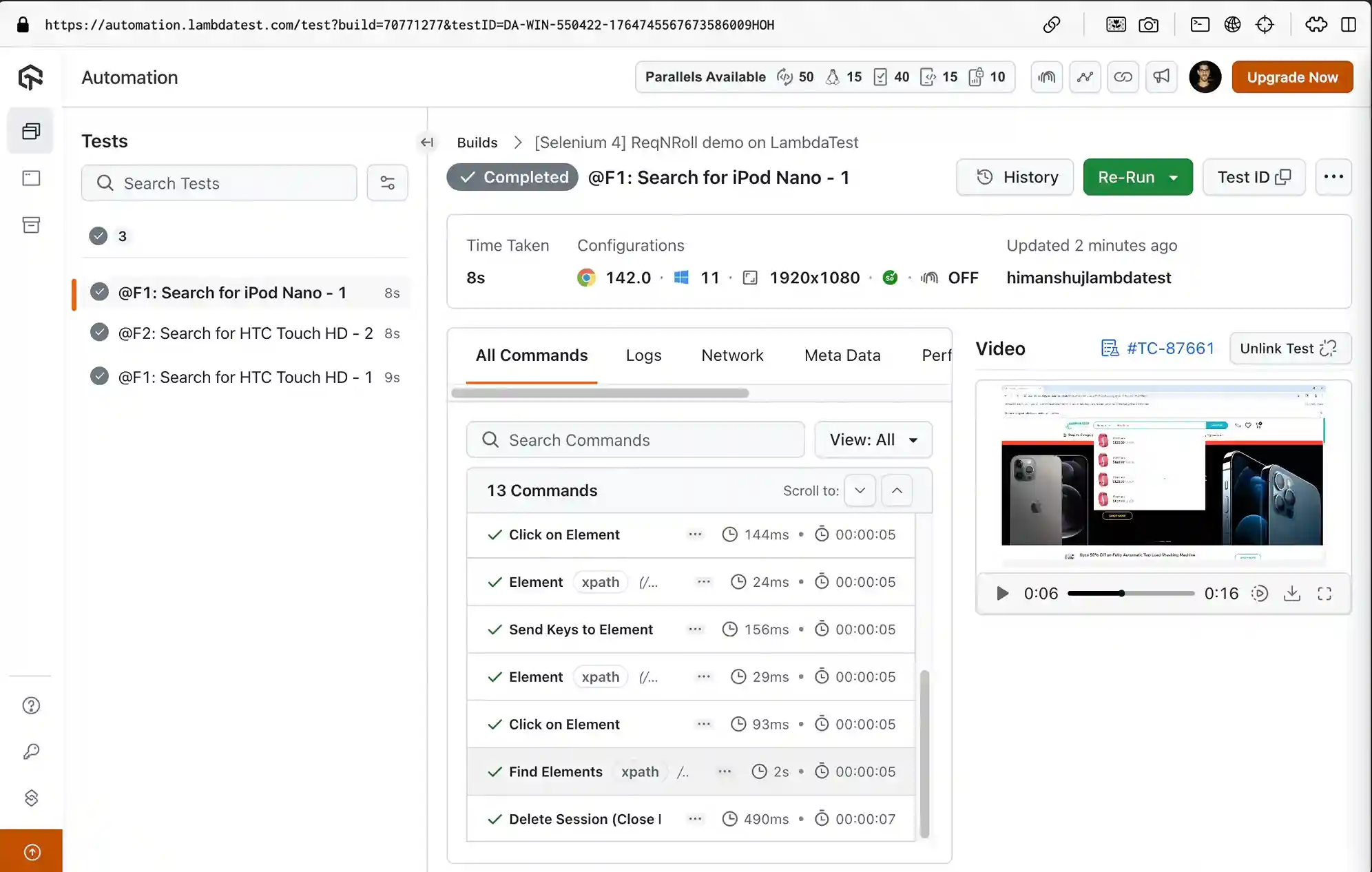Click the Upgrade Now button
Image resolution: width=1372 pixels, height=872 pixels.
1292,77
